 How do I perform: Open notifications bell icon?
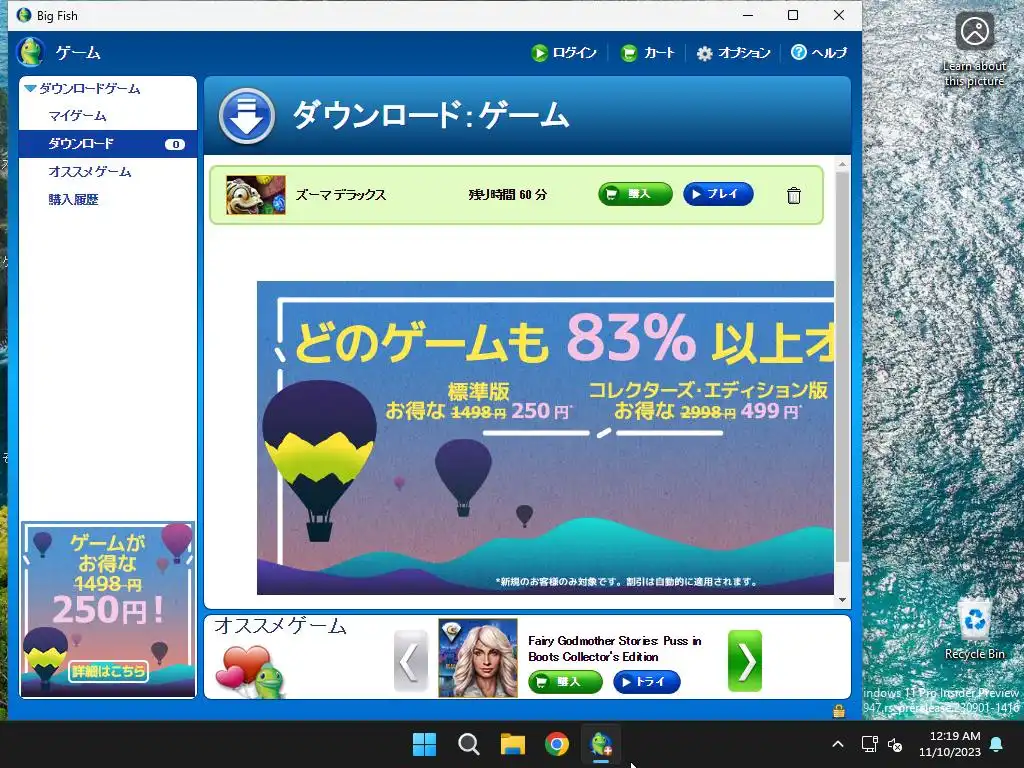(997, 744)
